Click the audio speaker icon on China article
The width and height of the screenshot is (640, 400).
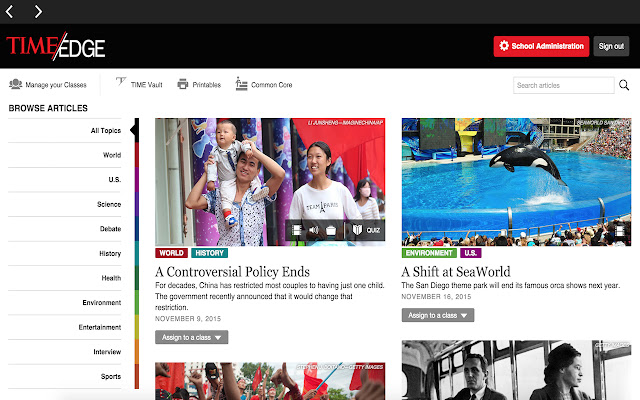(x=313, y=230)
